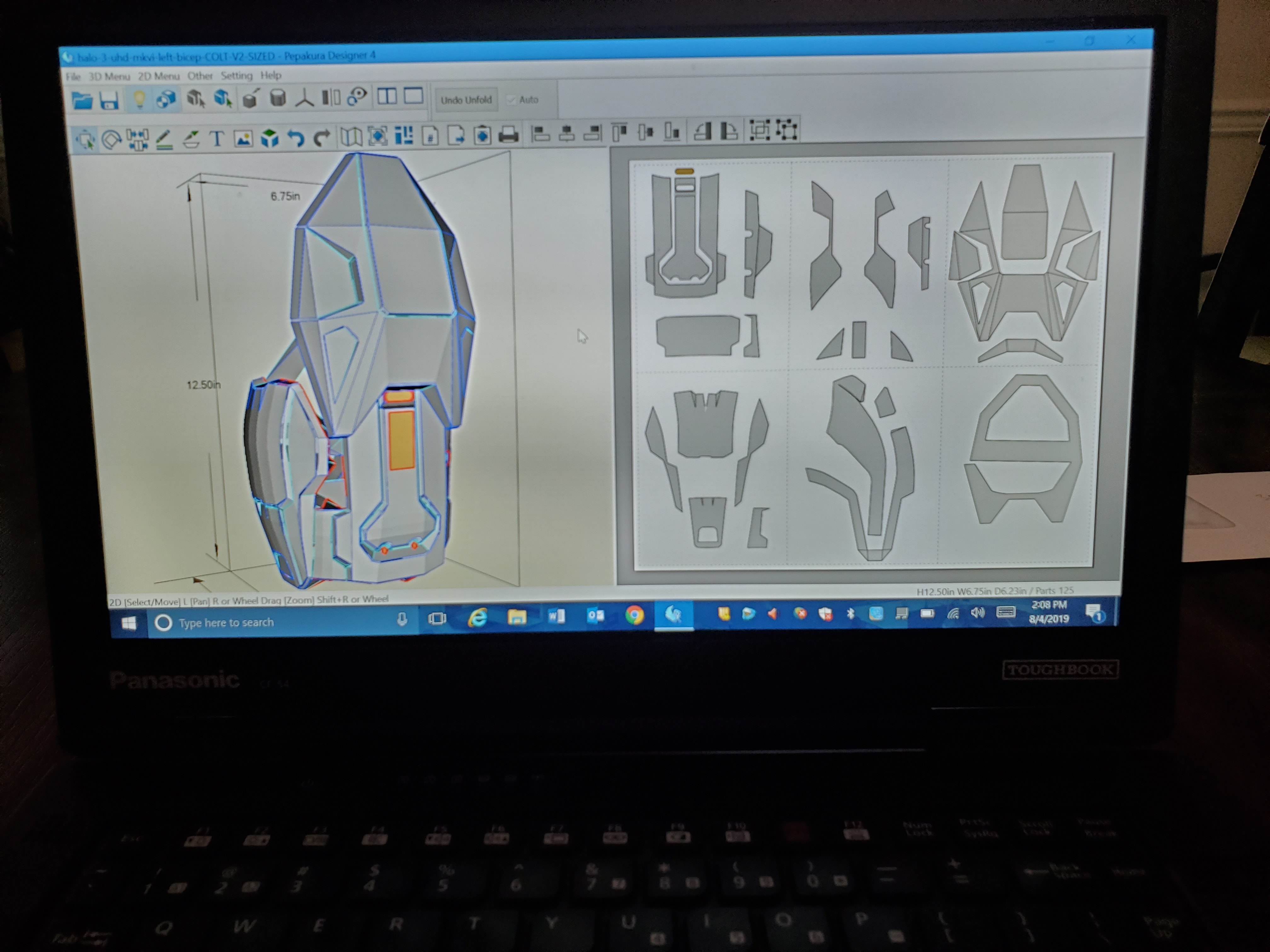
Task: Toggle the Auto checkbox
Action: (512, 100)
